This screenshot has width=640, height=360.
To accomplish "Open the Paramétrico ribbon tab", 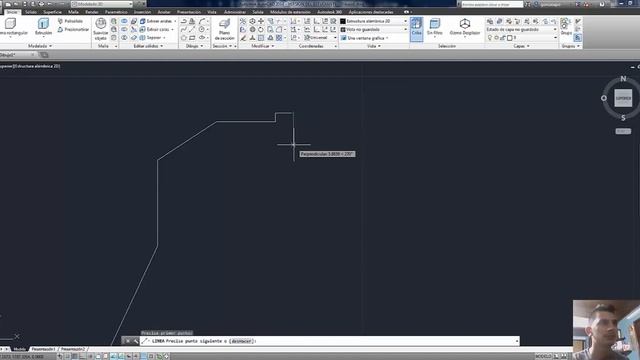I will (116, 12).
